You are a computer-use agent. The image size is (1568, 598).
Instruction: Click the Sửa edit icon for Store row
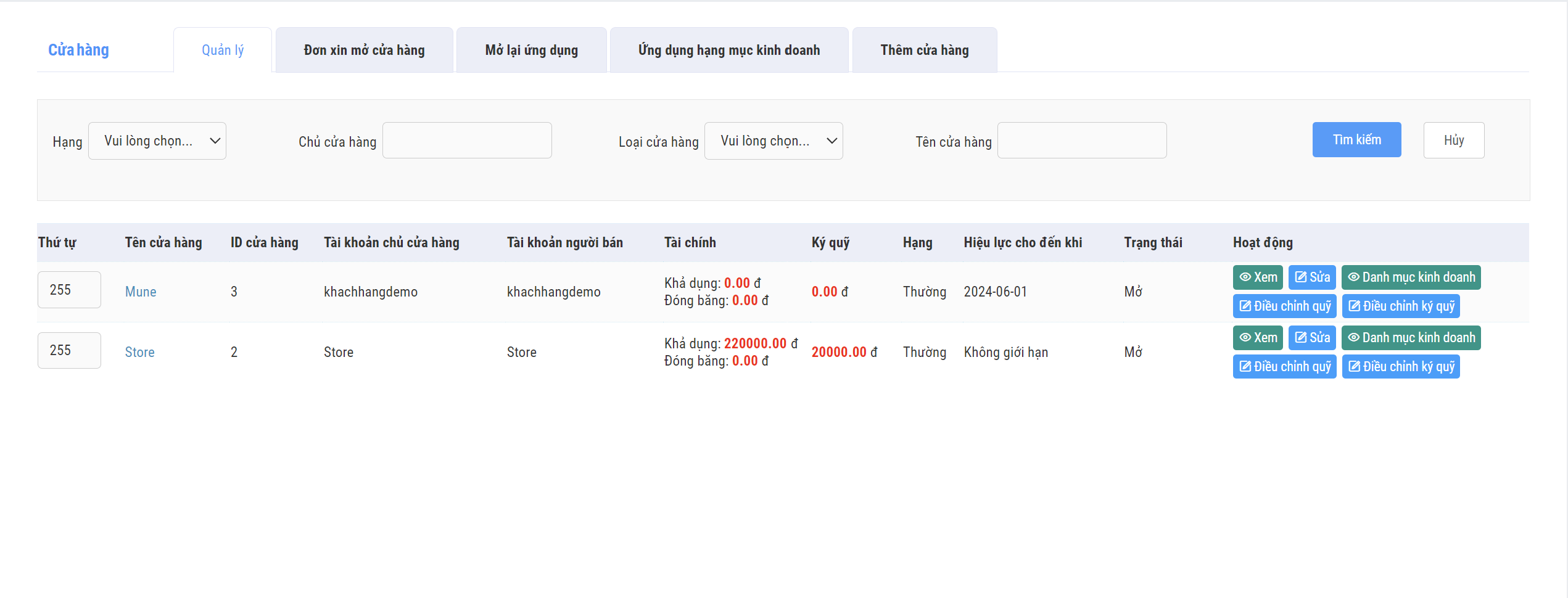click(x=1312, y=338)
